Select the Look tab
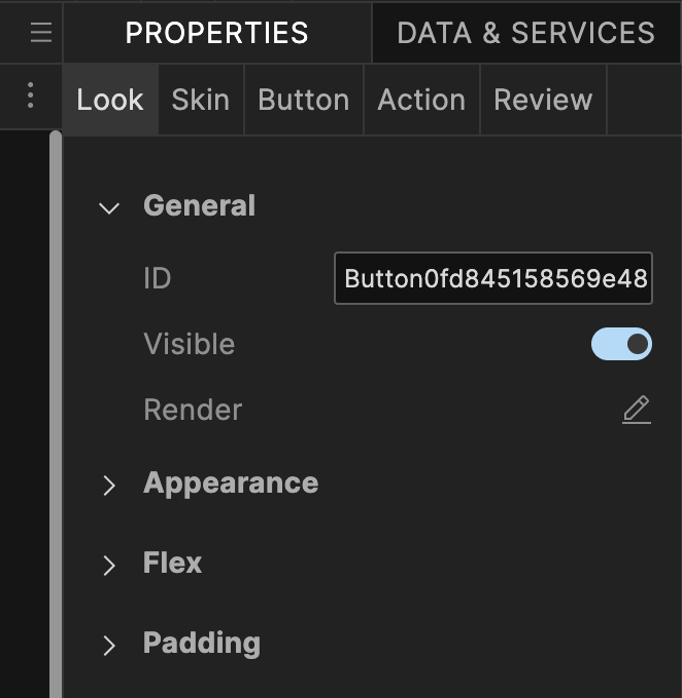The height and width of the screenshot is (698, 682). pos(110,100)
